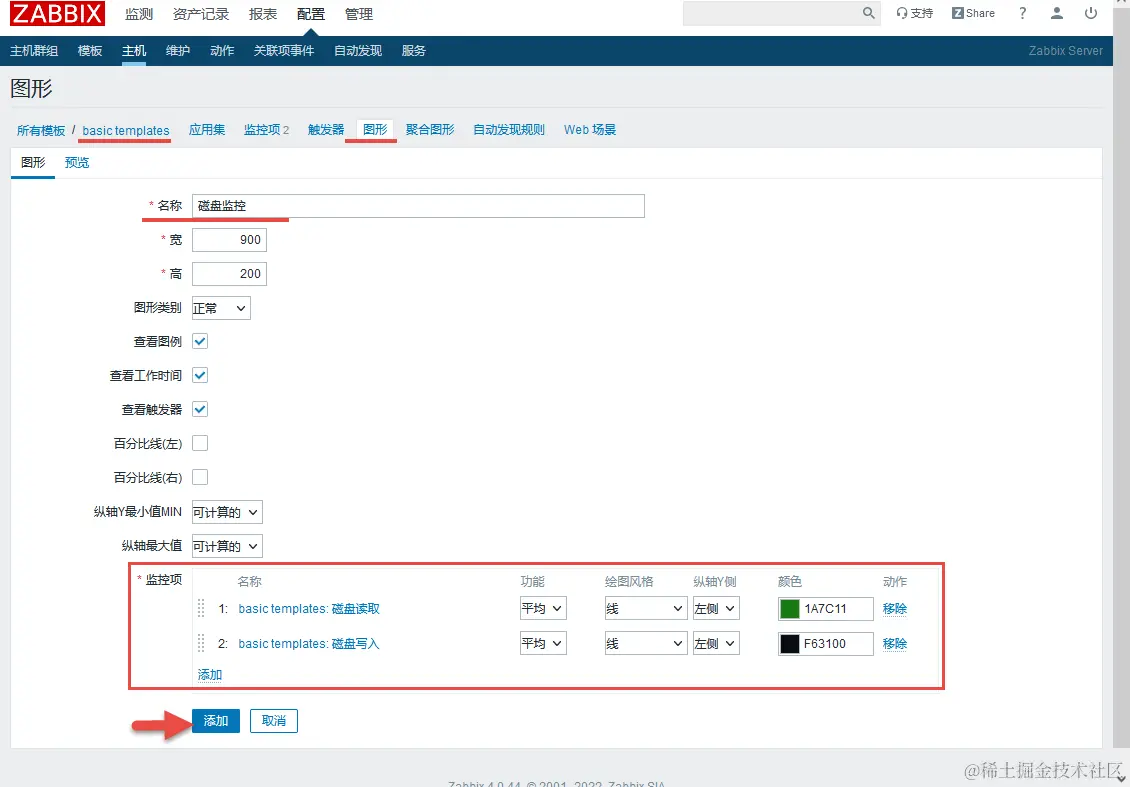Screen dimensions: 1130x787
Task: Click the 取消 button
Action: [273, 720]
